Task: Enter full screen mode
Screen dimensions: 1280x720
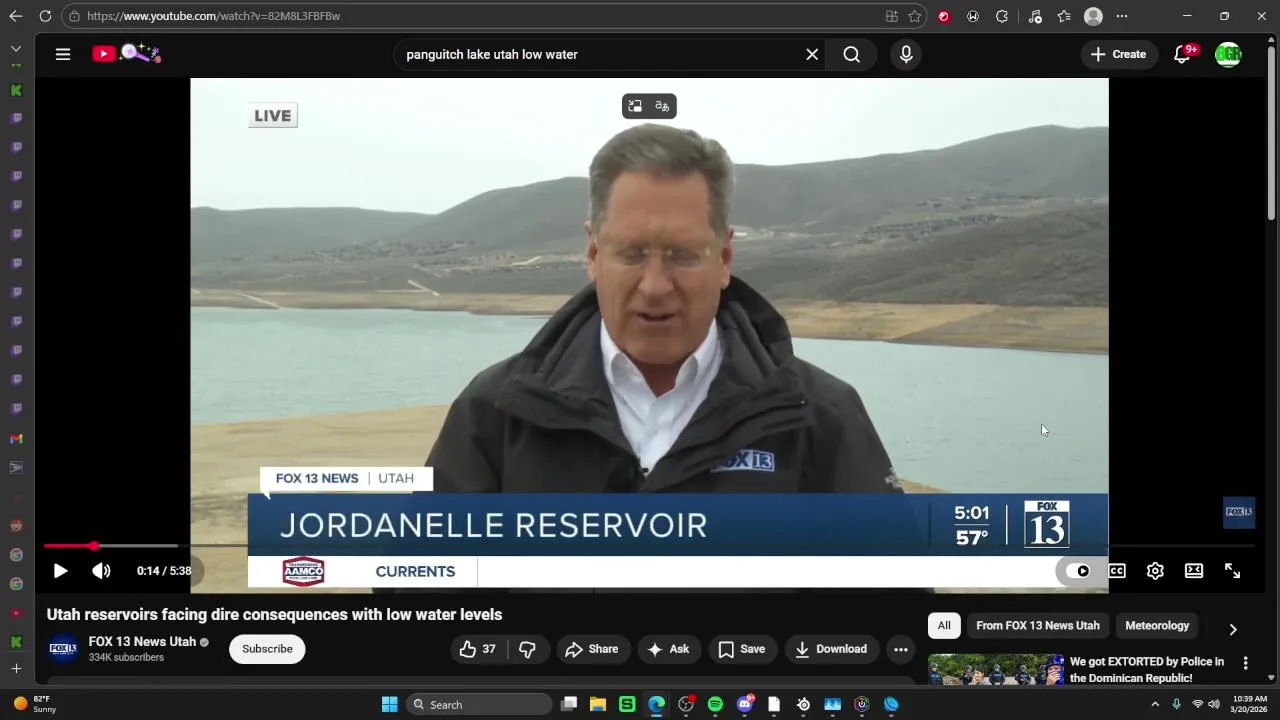Action: tap(1232, 571)
